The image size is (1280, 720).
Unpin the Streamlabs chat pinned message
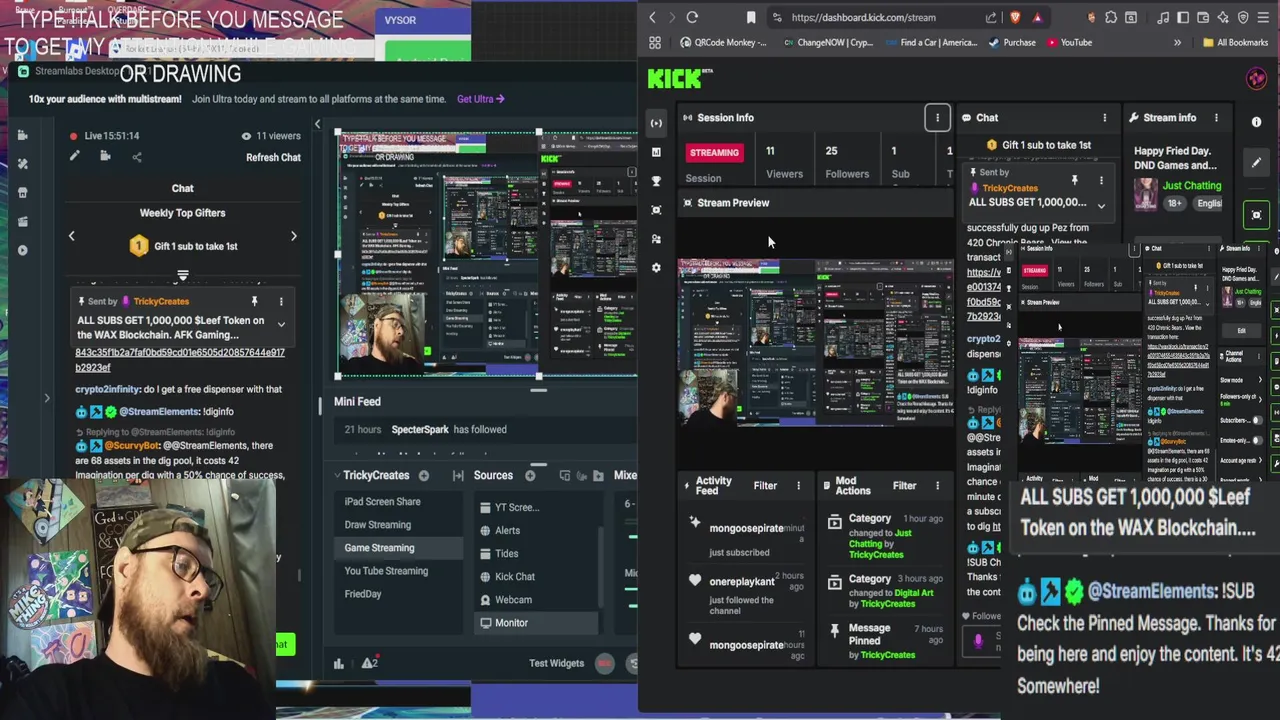254,301
